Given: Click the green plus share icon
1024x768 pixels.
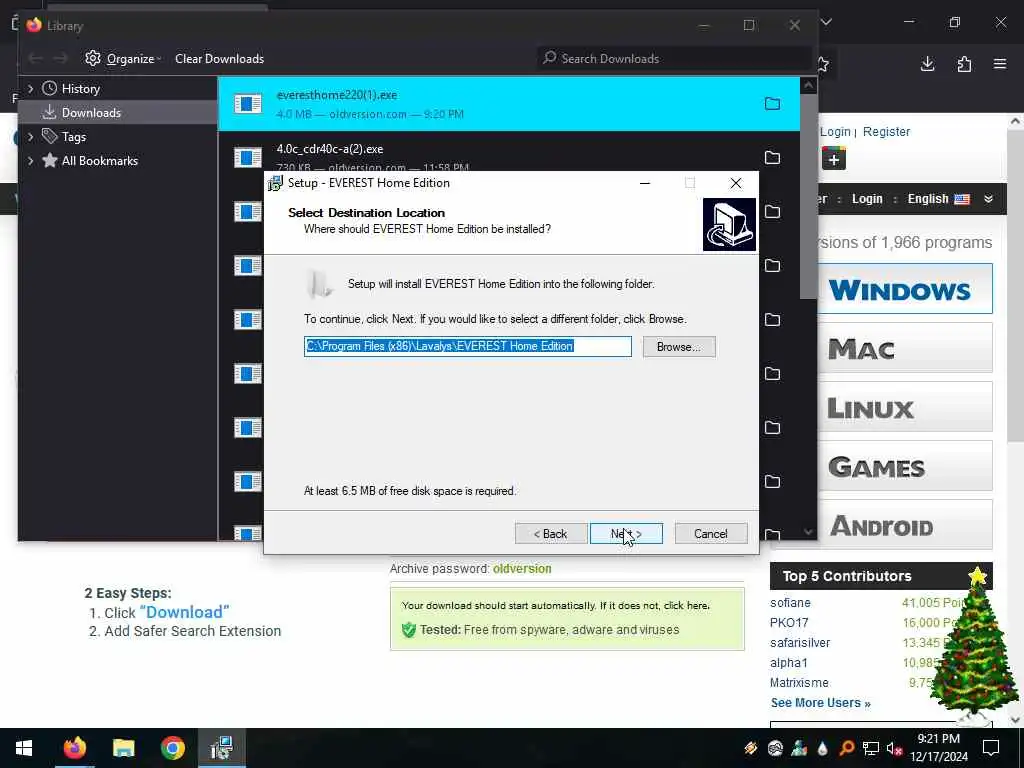Looking at the screenshot, I should pos(834,159).
